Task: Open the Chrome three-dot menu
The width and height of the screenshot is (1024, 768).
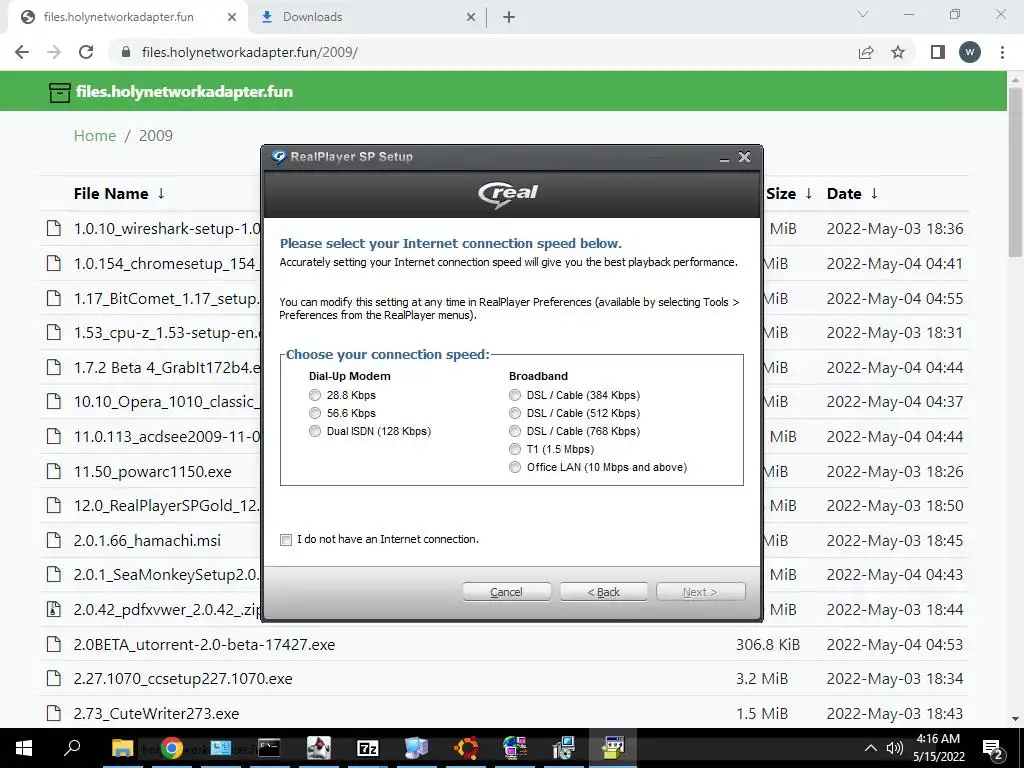Action: click(x=1002, y=52)
